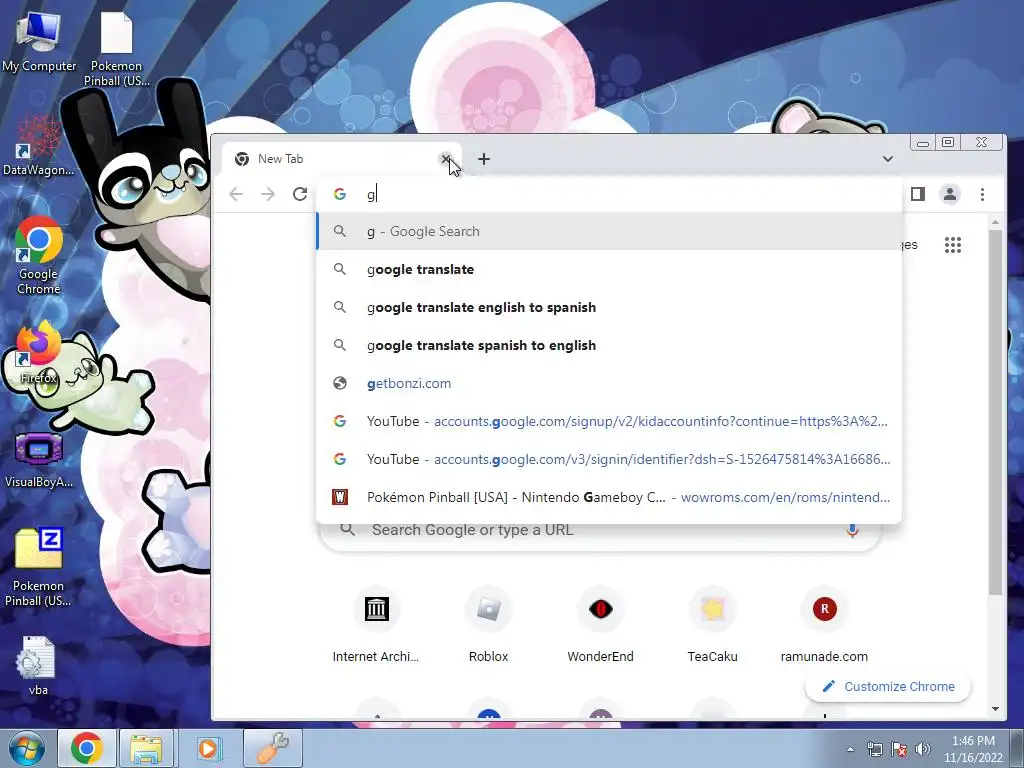
Task: Go forward with the forward arrow
Action: click(x=268, y=194)
